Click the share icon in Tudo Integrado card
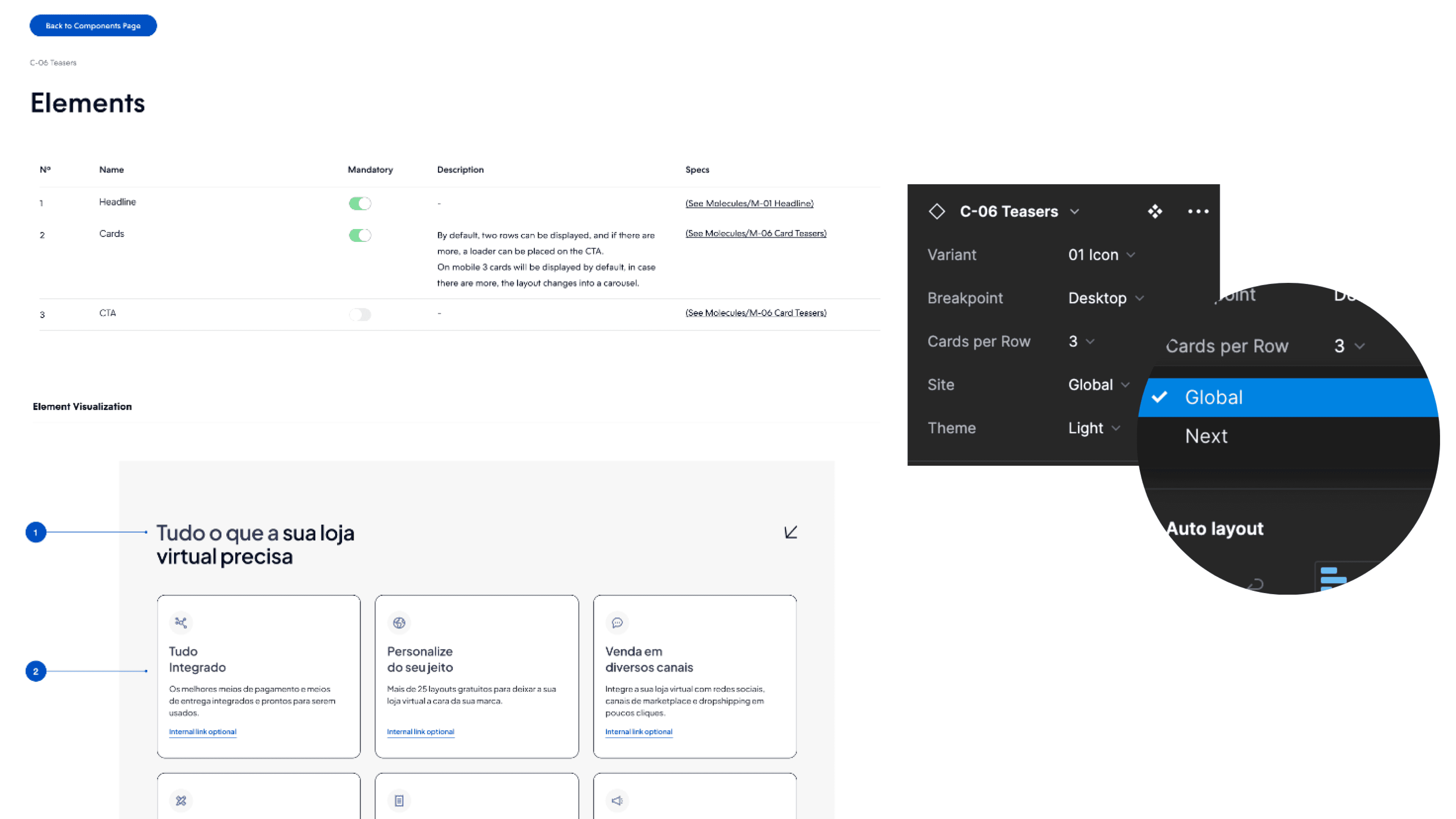Screen dimensions: 1456x819 (x=181, y=622)
